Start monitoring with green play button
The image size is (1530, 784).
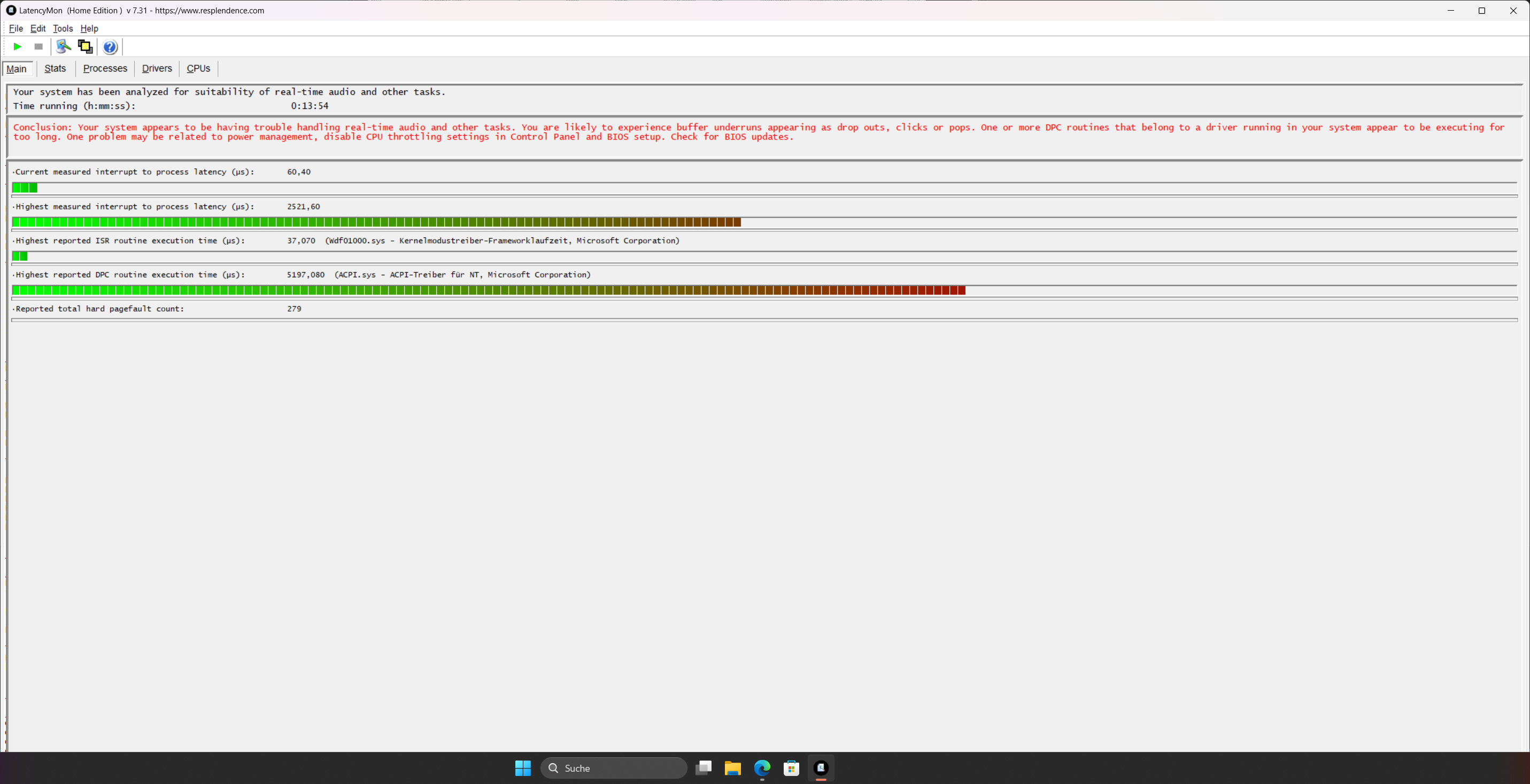pyautogui.click(x=17, y=46)
